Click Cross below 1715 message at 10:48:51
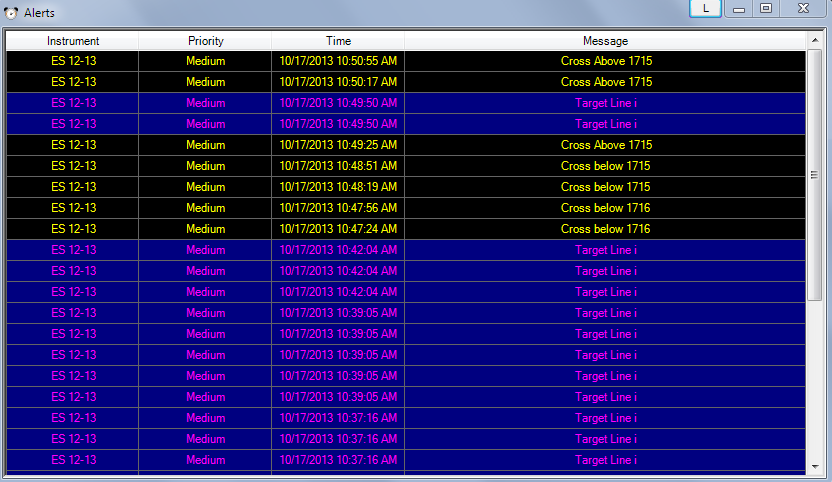Screen dimensions: 832x482 [x=605, y=166]
